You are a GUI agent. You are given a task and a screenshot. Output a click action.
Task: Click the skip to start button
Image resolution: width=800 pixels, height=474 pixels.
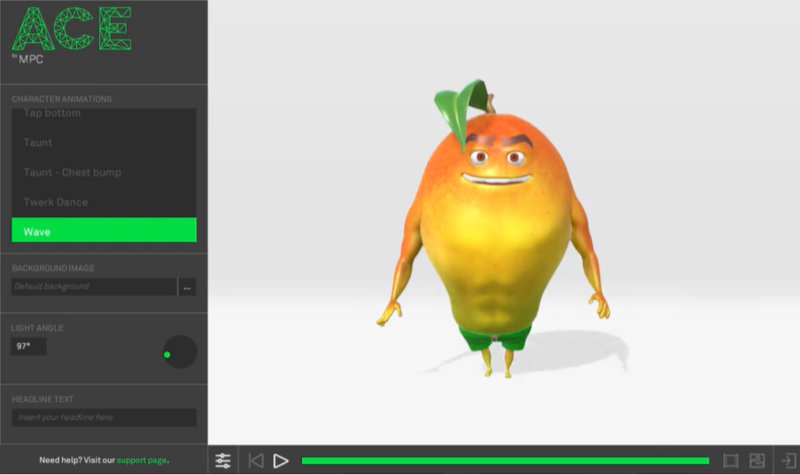click(256, 461)
